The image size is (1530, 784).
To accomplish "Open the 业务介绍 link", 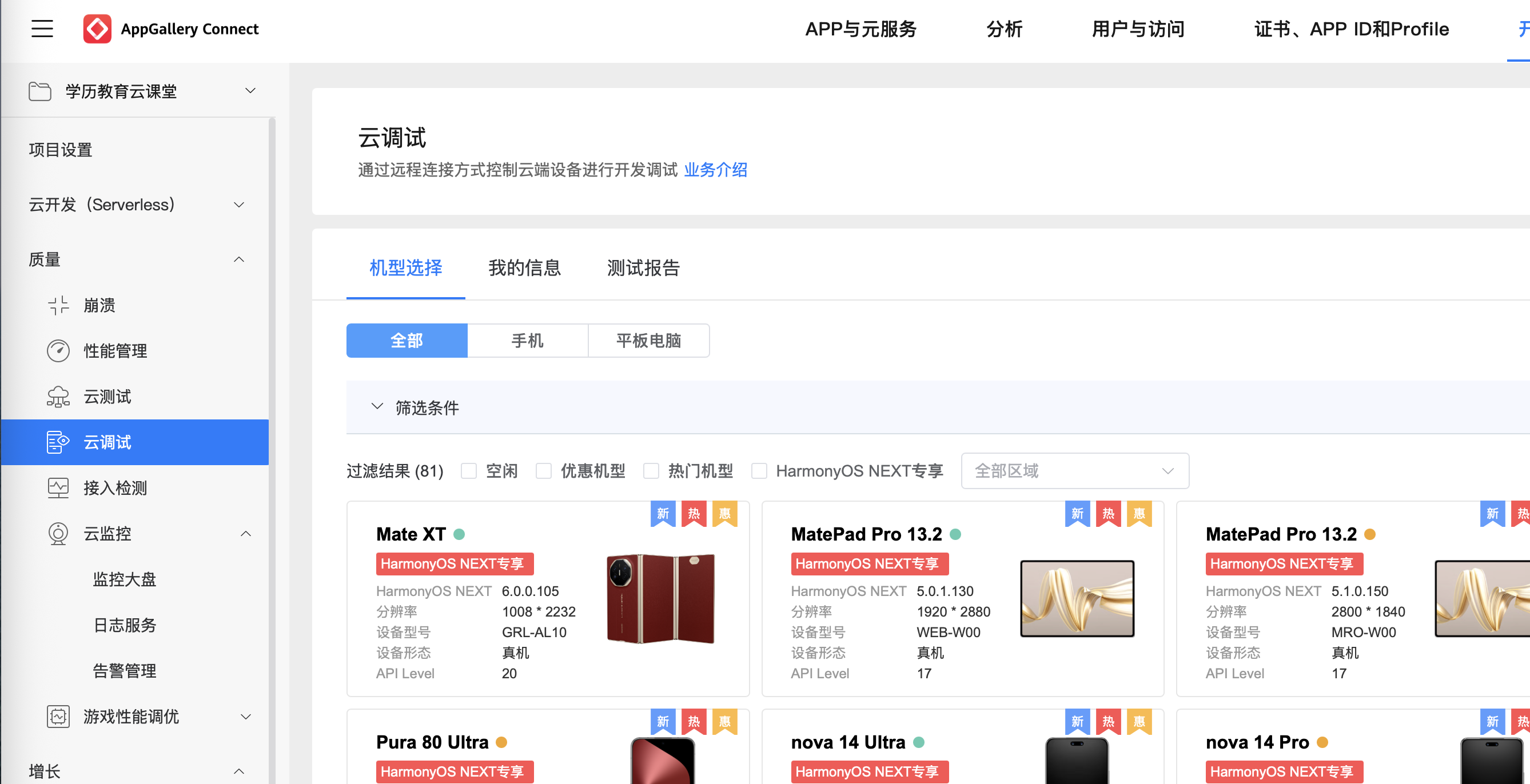I will (x=715, y=170).
